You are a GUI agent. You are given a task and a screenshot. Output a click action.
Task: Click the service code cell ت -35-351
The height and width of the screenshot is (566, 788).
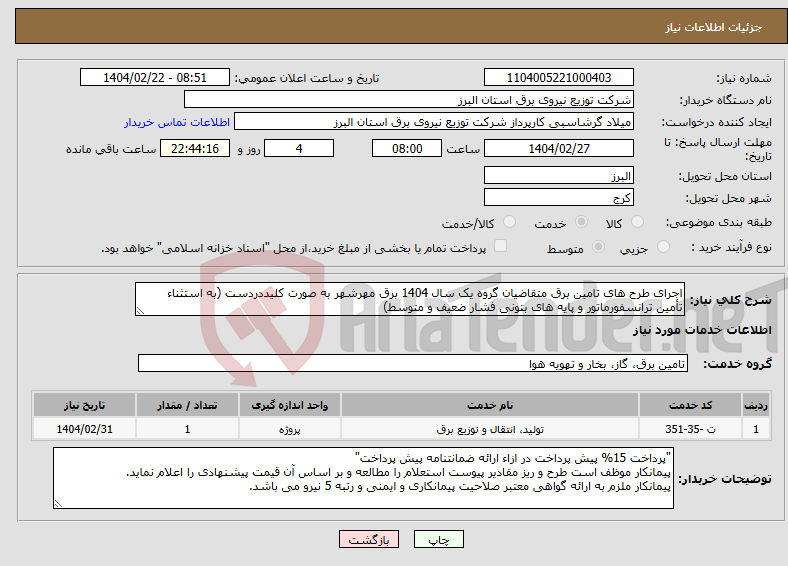tap(691, 429)
